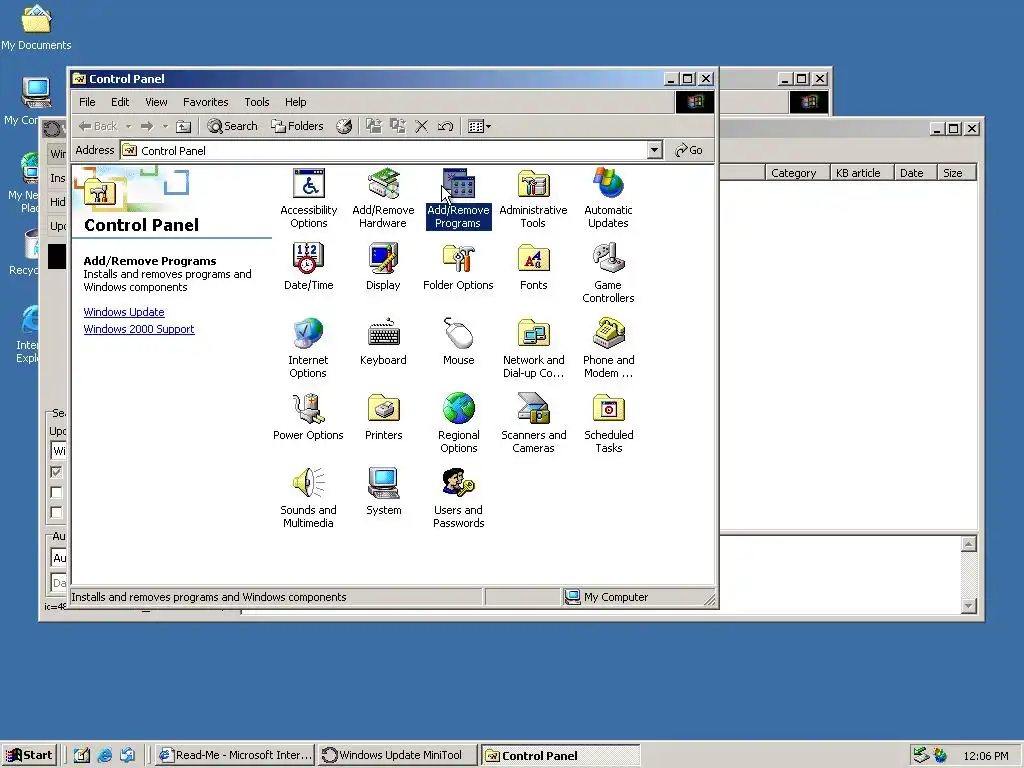1024x768 pixels.
Task: Select My Documents desktop icon
Action: tap(36, 27)
